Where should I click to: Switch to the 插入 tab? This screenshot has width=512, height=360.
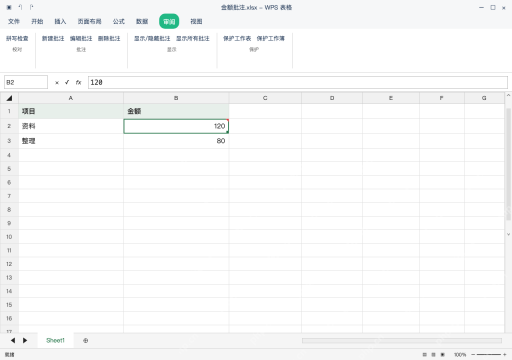click(60, 21)
